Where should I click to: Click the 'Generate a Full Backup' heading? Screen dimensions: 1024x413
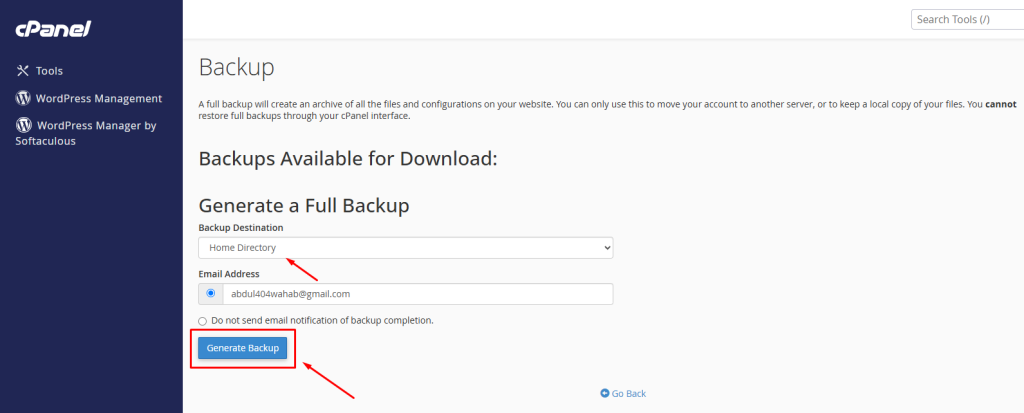pos(304,205)
